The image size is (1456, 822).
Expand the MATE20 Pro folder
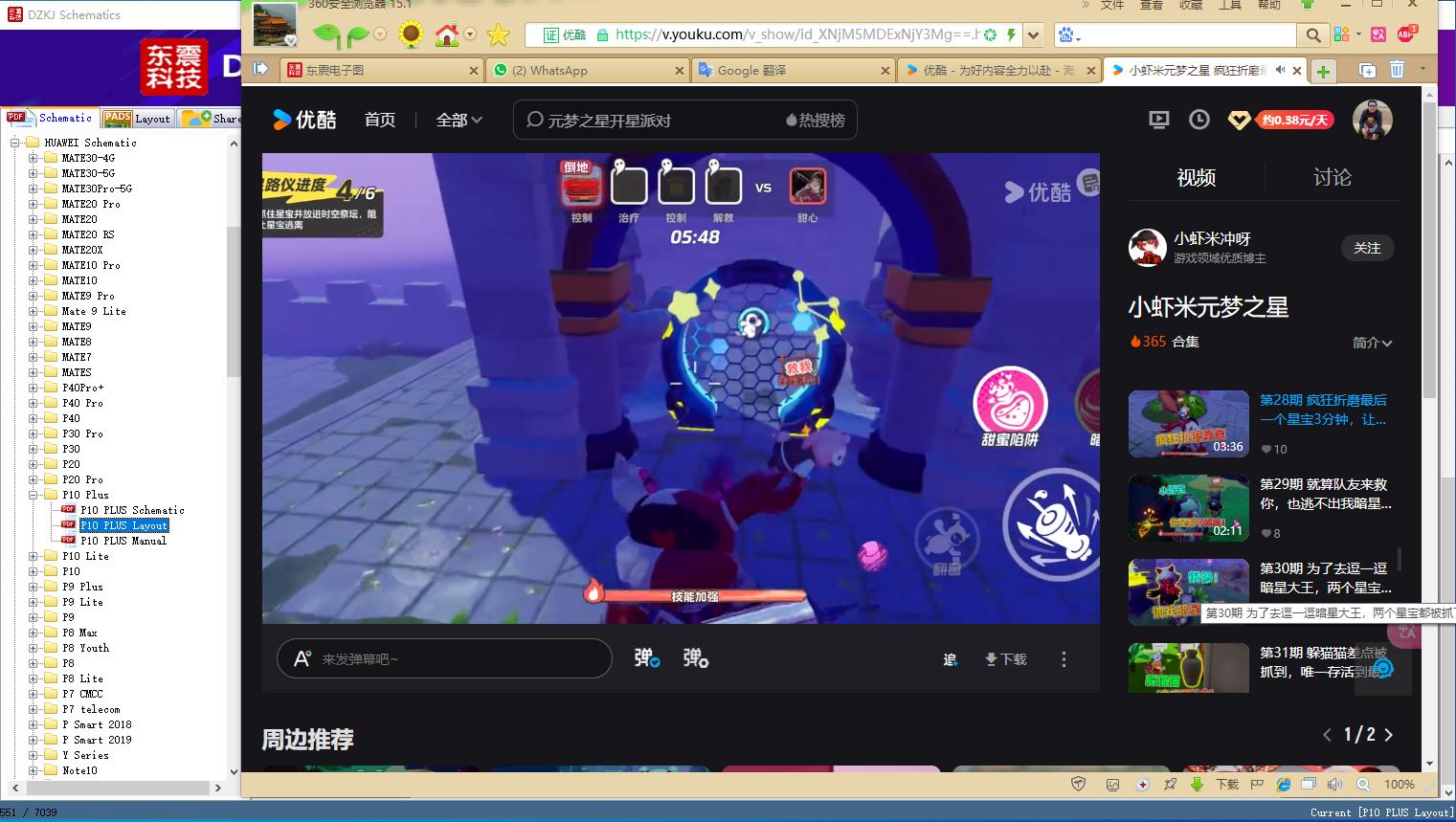tap(34, 204)
